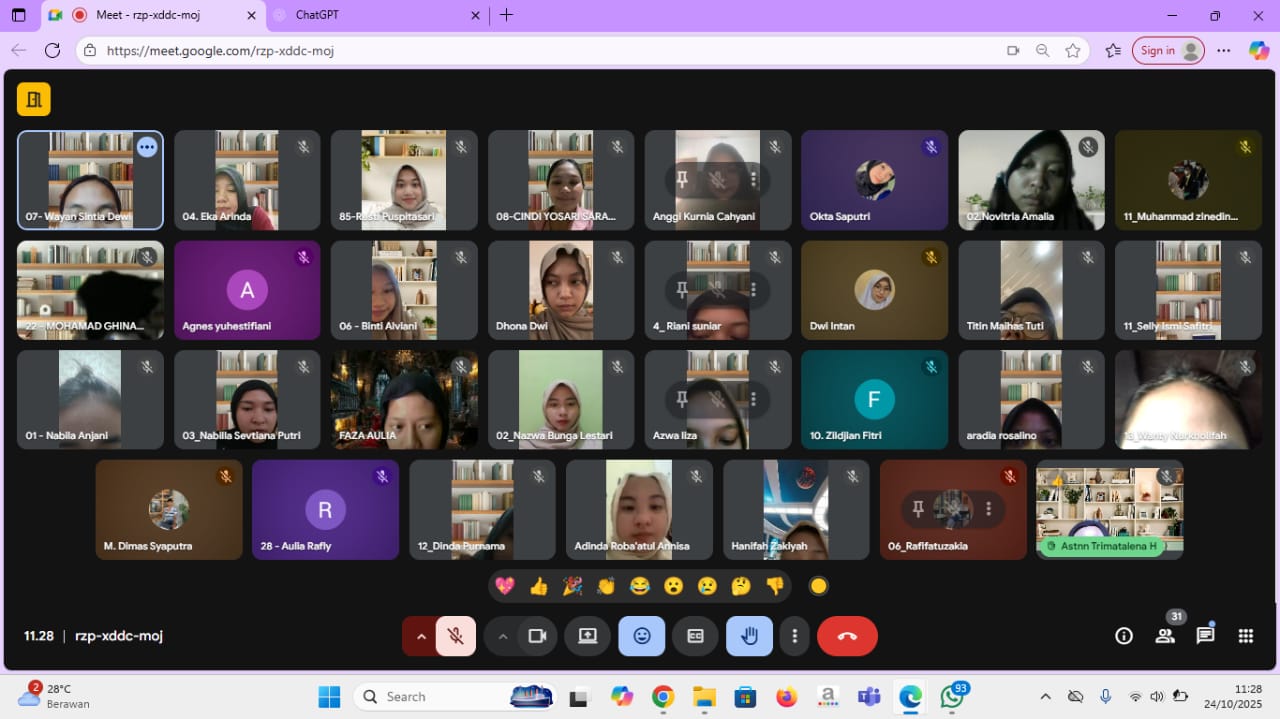1280x719 pixels.
Task: Open the meeting details info icon
Action: pyautogui.click(x=1124, y=636)
